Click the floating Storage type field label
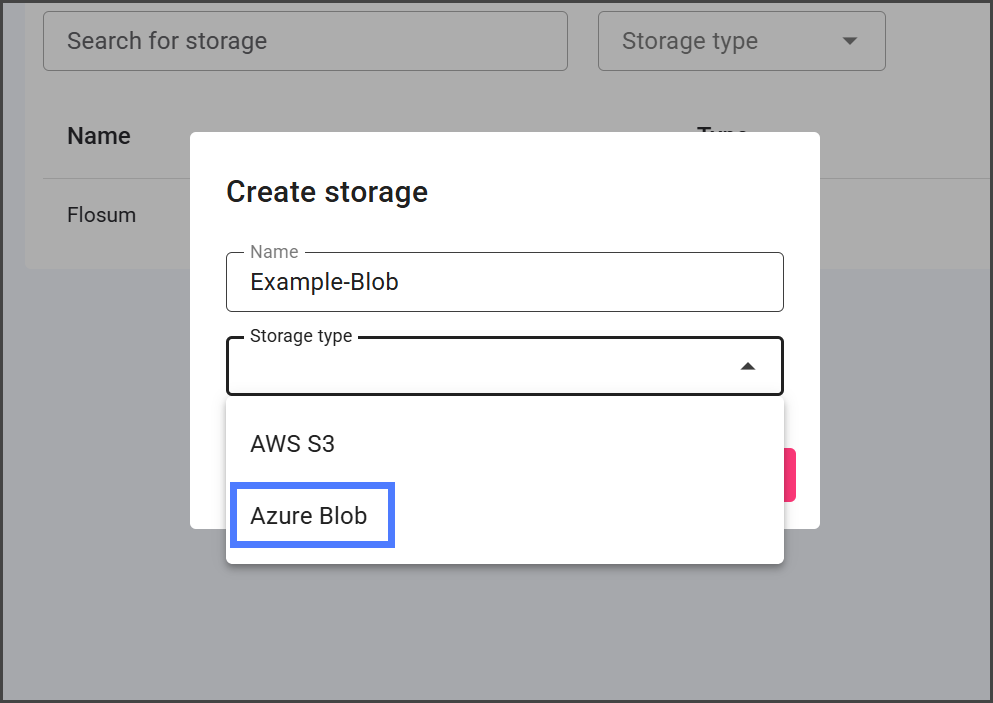993x703 pixels. pos(301,336)
